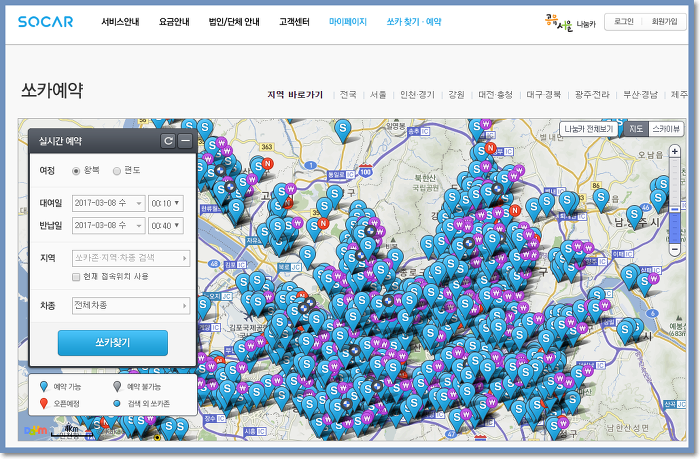Click the 로그인 button
Image resolution: width=700 pixels, height=459 pixels.
pyautogui.click(x=624, y=21)
